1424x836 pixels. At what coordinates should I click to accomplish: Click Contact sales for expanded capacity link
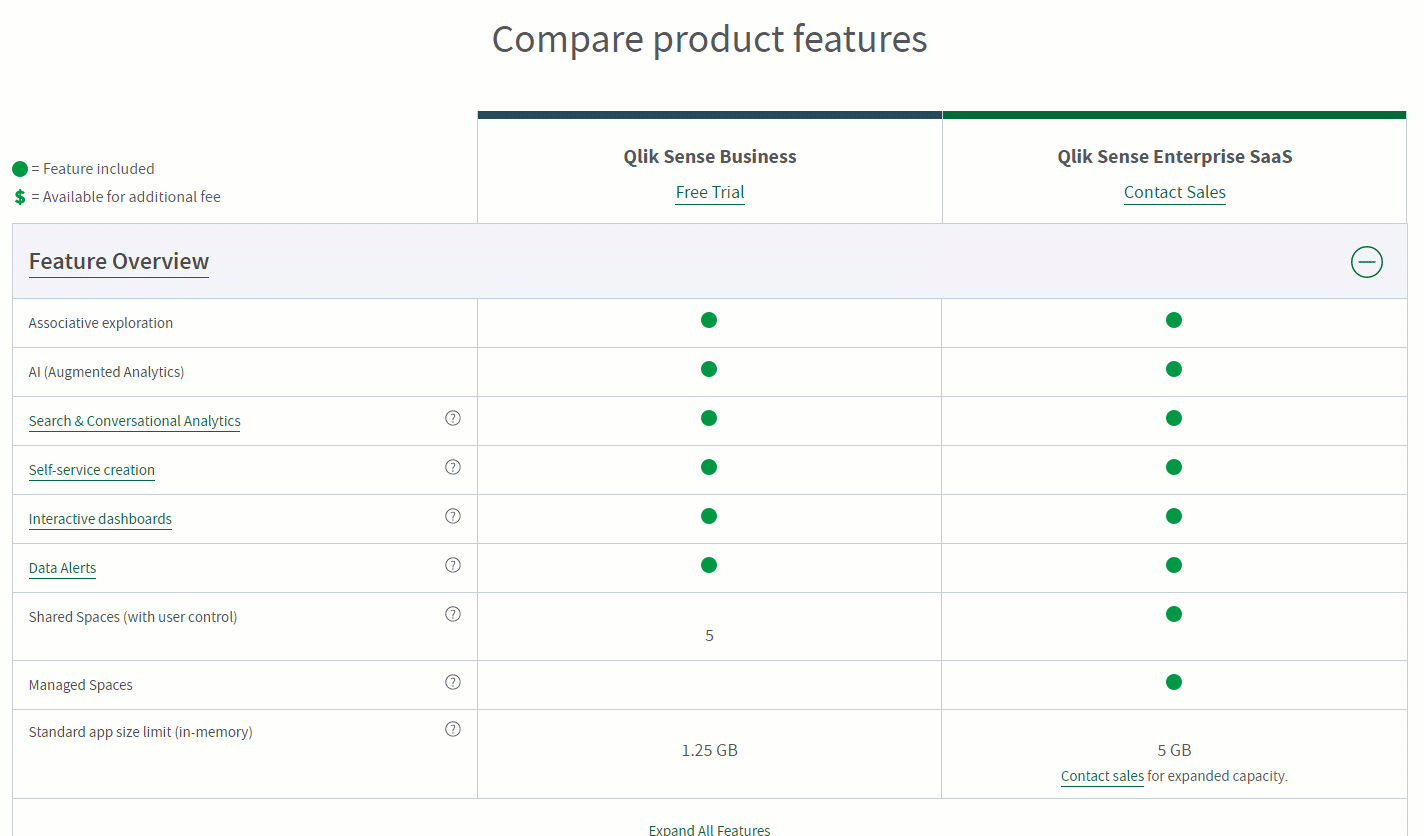click(1102, 776)
